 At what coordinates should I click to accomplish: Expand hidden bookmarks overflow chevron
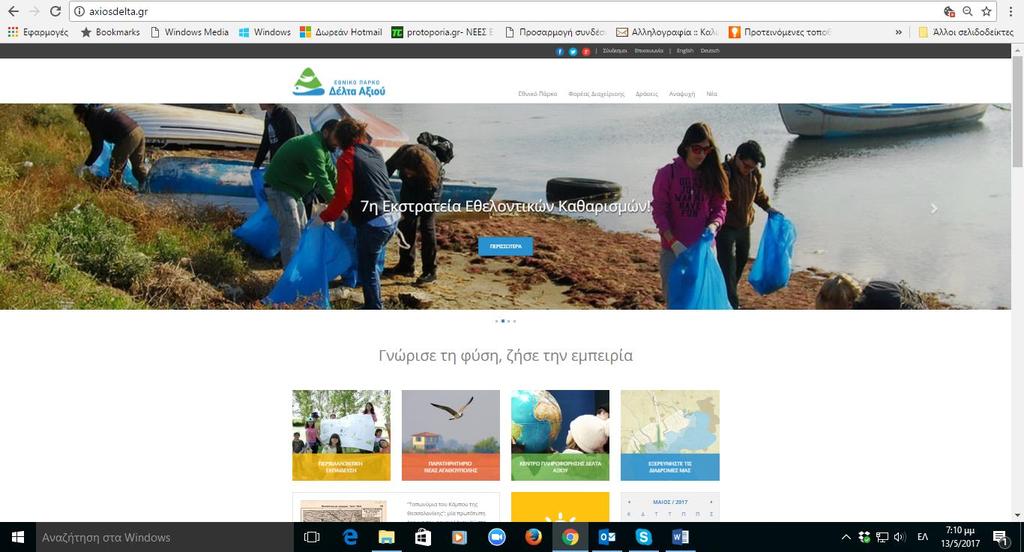pos(899,31)
